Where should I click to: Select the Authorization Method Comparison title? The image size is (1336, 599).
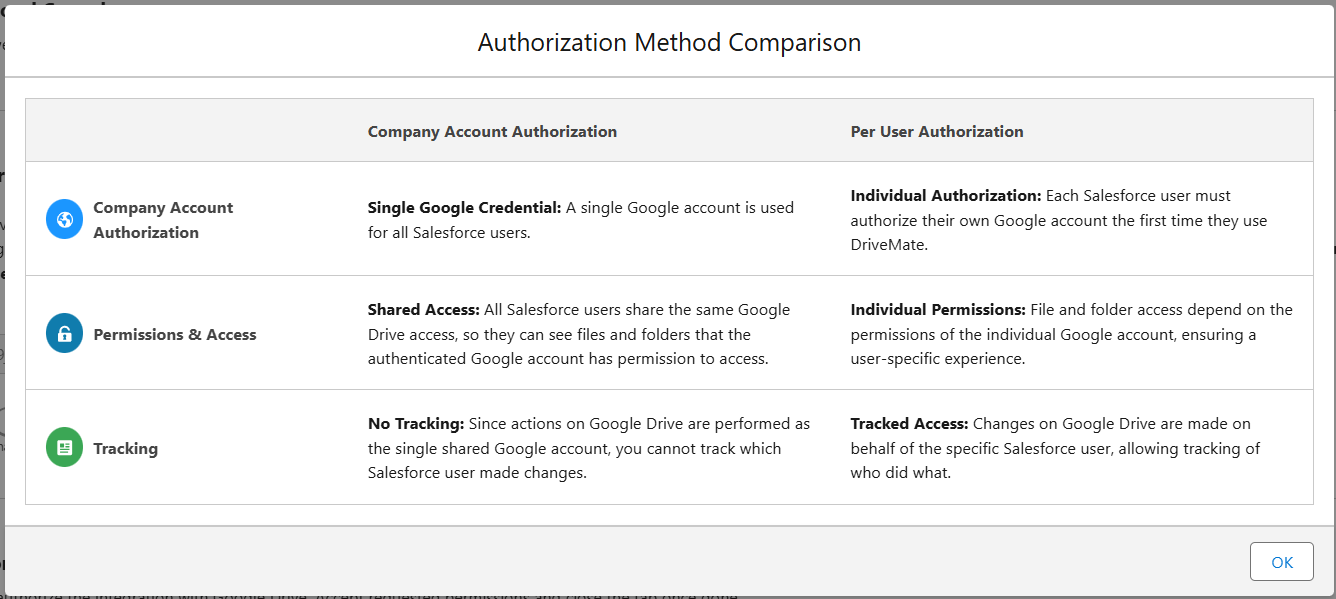pos(668,42)
